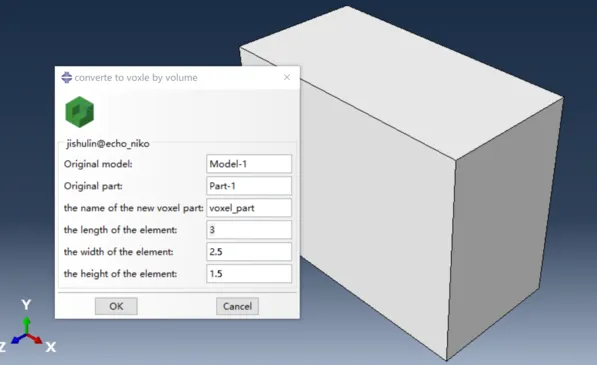The image size is (597, 365).
Task: Click the element height field showing 1.5
Action: [249, 274]
